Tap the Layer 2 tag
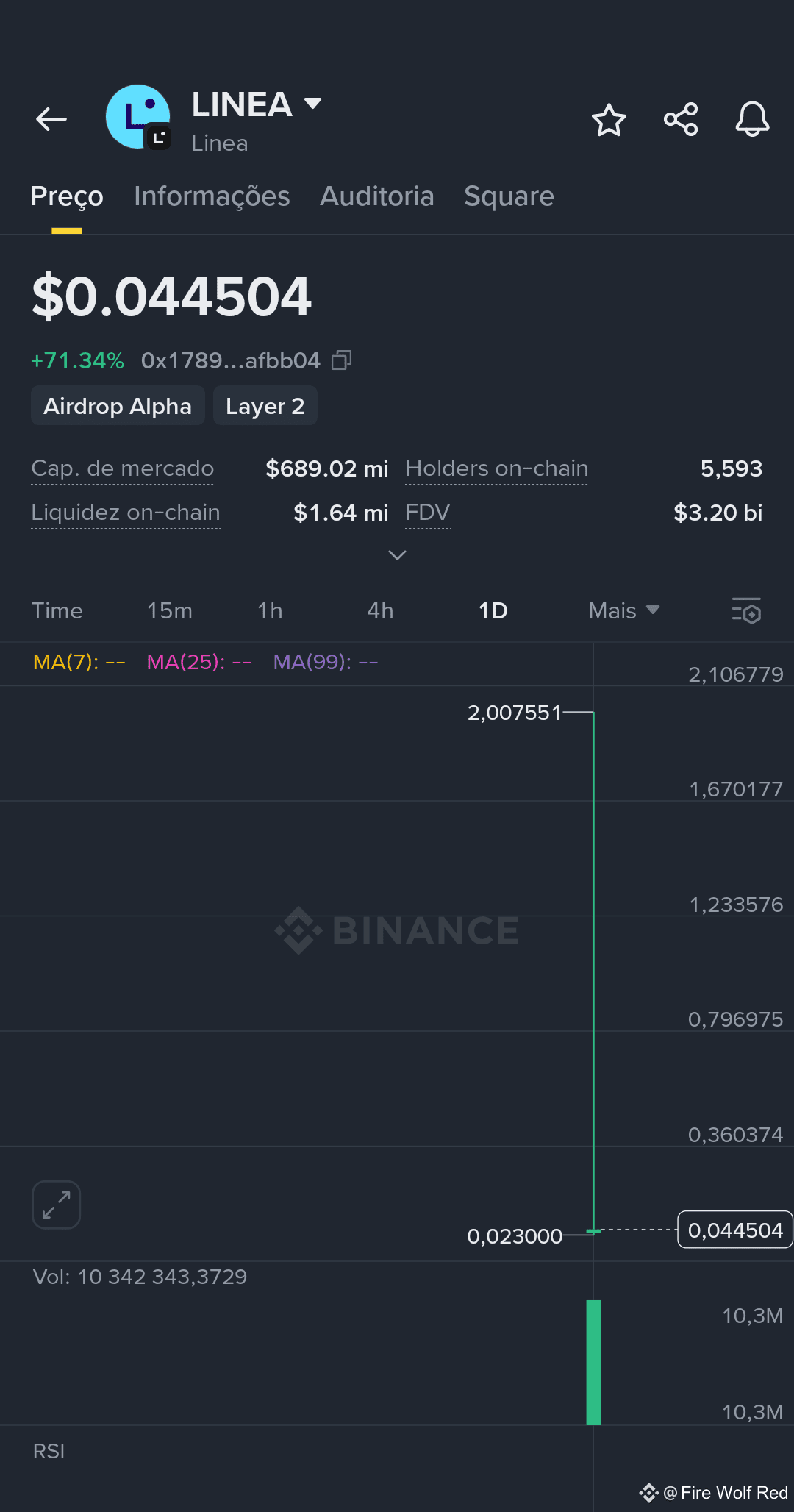Image resolution: width=794 pixels, height=1512 pixels. (x=265, y=406)
